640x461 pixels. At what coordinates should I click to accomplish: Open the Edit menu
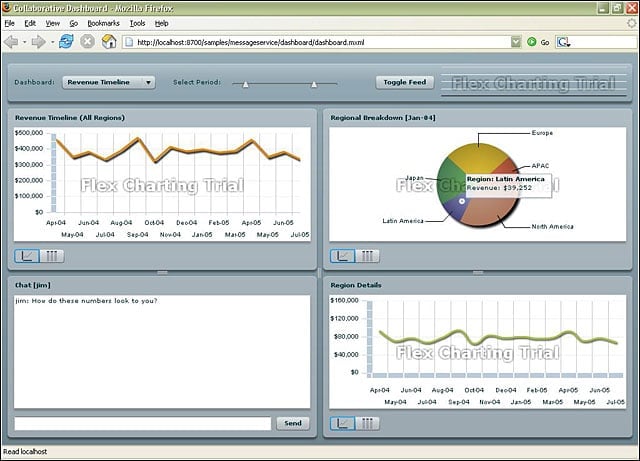coord(30,23)
